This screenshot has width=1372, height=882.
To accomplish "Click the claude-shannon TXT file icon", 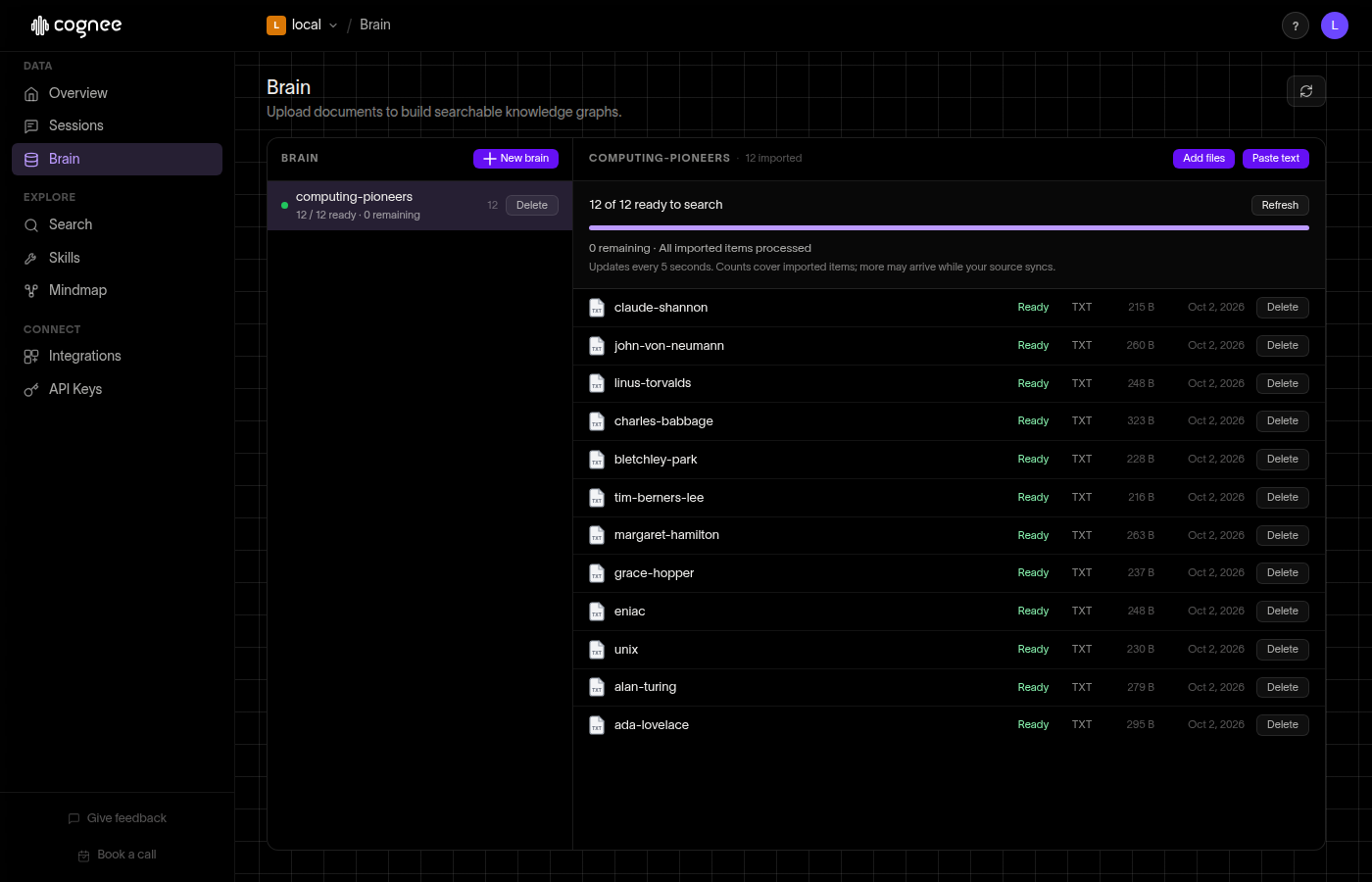I will coord(597,308).
